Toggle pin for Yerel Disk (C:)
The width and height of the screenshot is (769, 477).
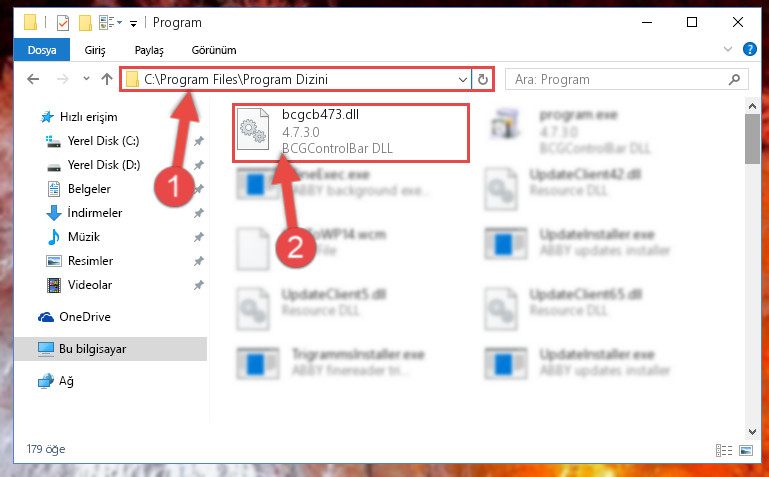(199, 141)
